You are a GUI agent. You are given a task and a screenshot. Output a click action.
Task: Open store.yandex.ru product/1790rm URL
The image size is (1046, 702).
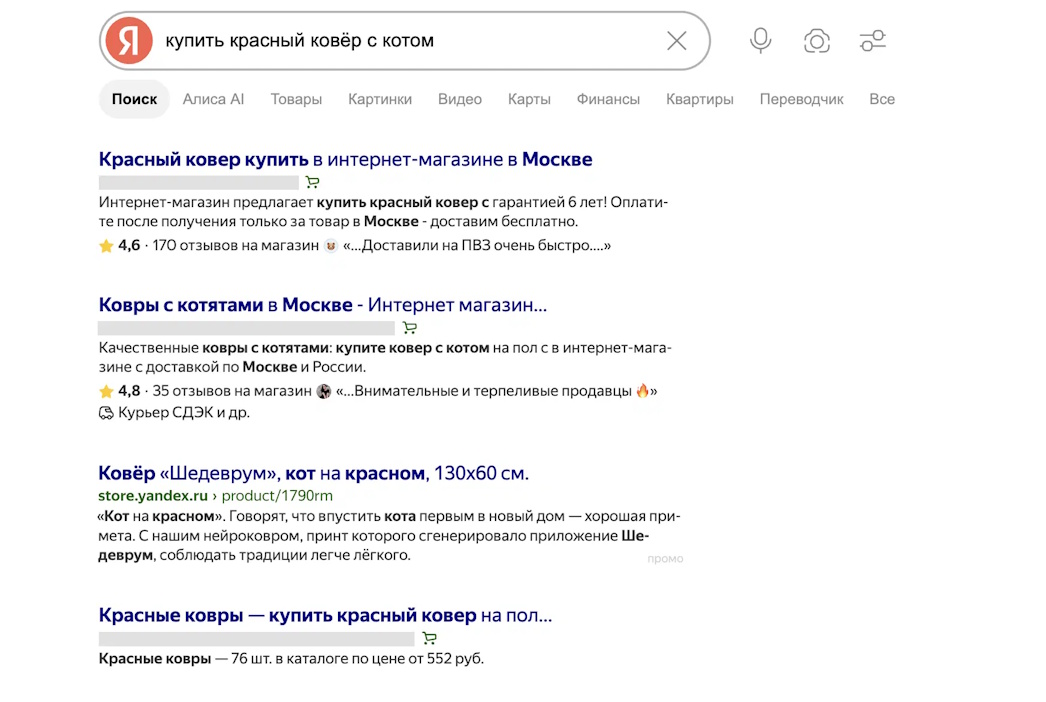(215, 496)
